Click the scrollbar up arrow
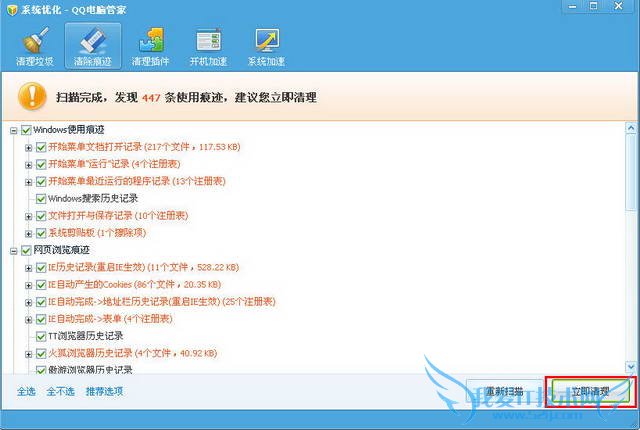 point(631,128)
